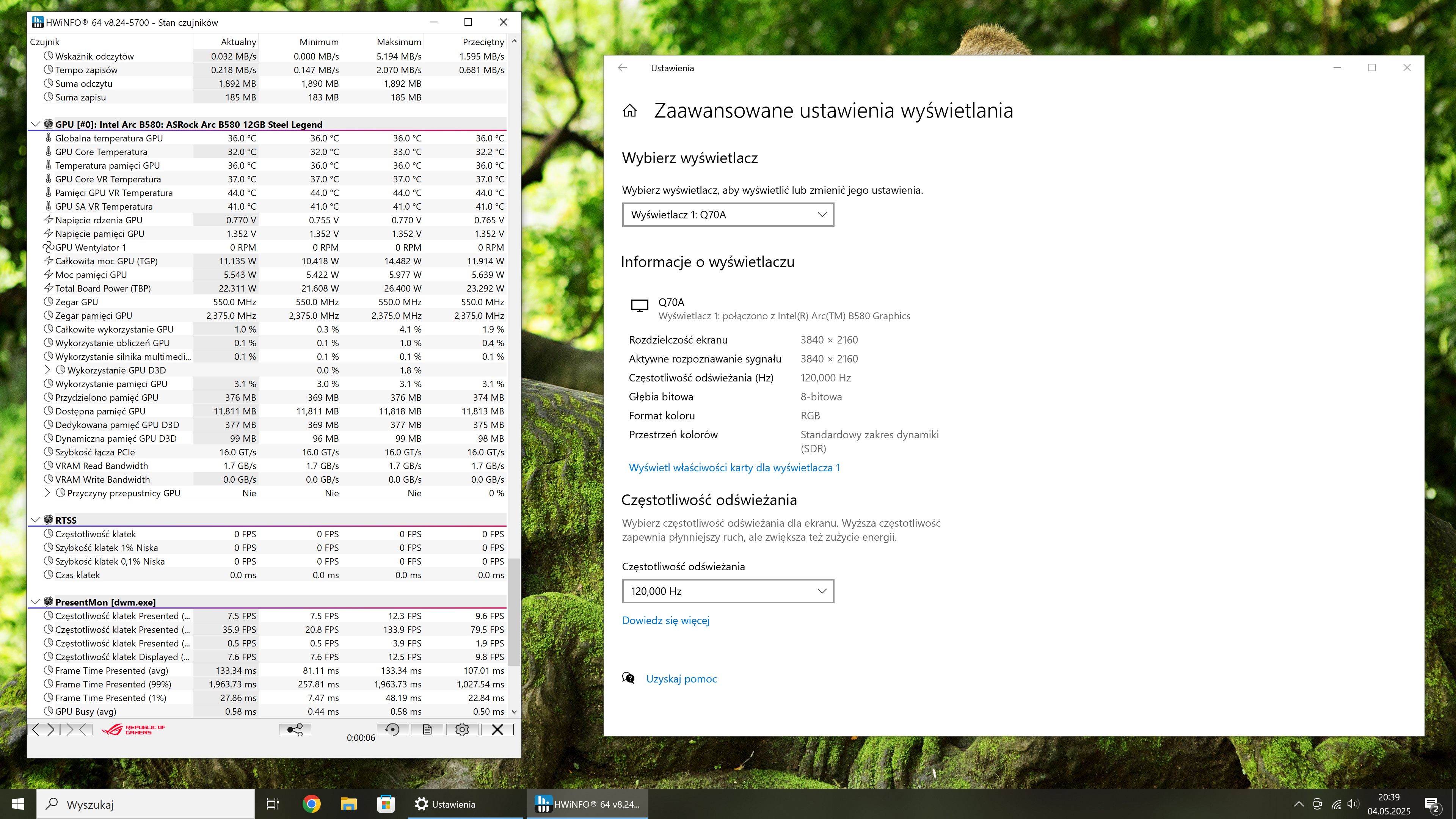Expand the Wykorzystanie GPU D3D row
This screenshot has width=1456, height=819.
pos(47,370)
